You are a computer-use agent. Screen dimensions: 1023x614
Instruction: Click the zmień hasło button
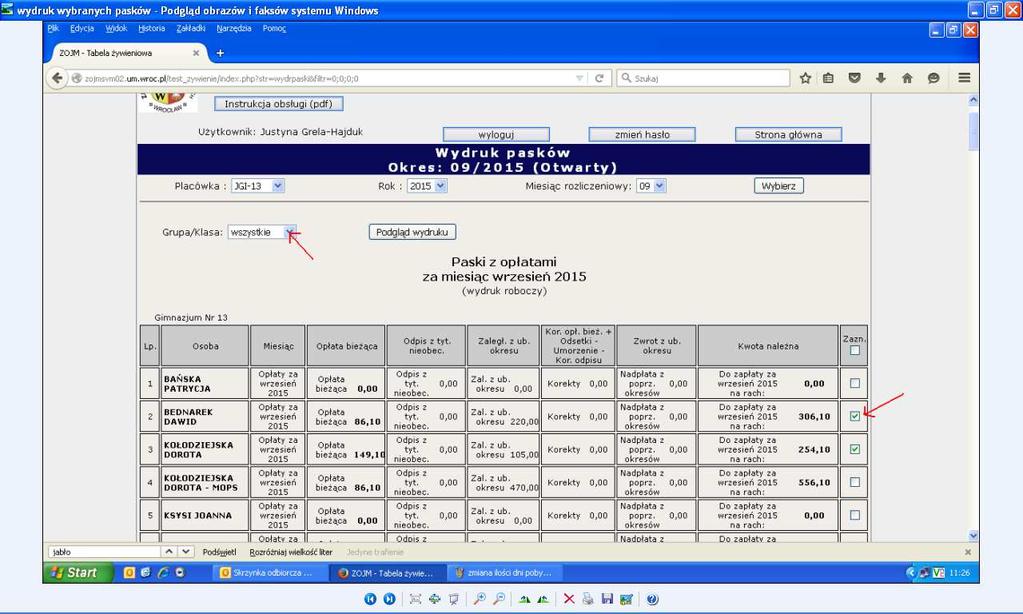(642, 134)
